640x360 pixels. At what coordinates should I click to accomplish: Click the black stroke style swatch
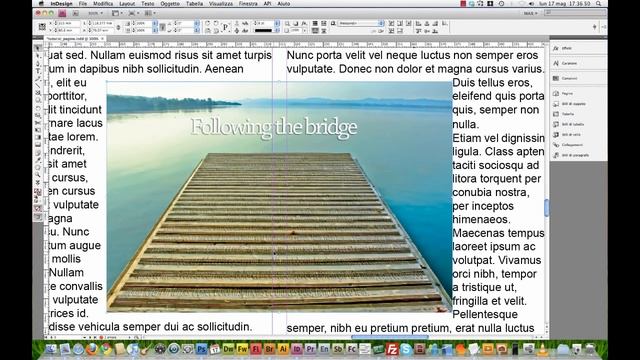[x=263, y=31]
